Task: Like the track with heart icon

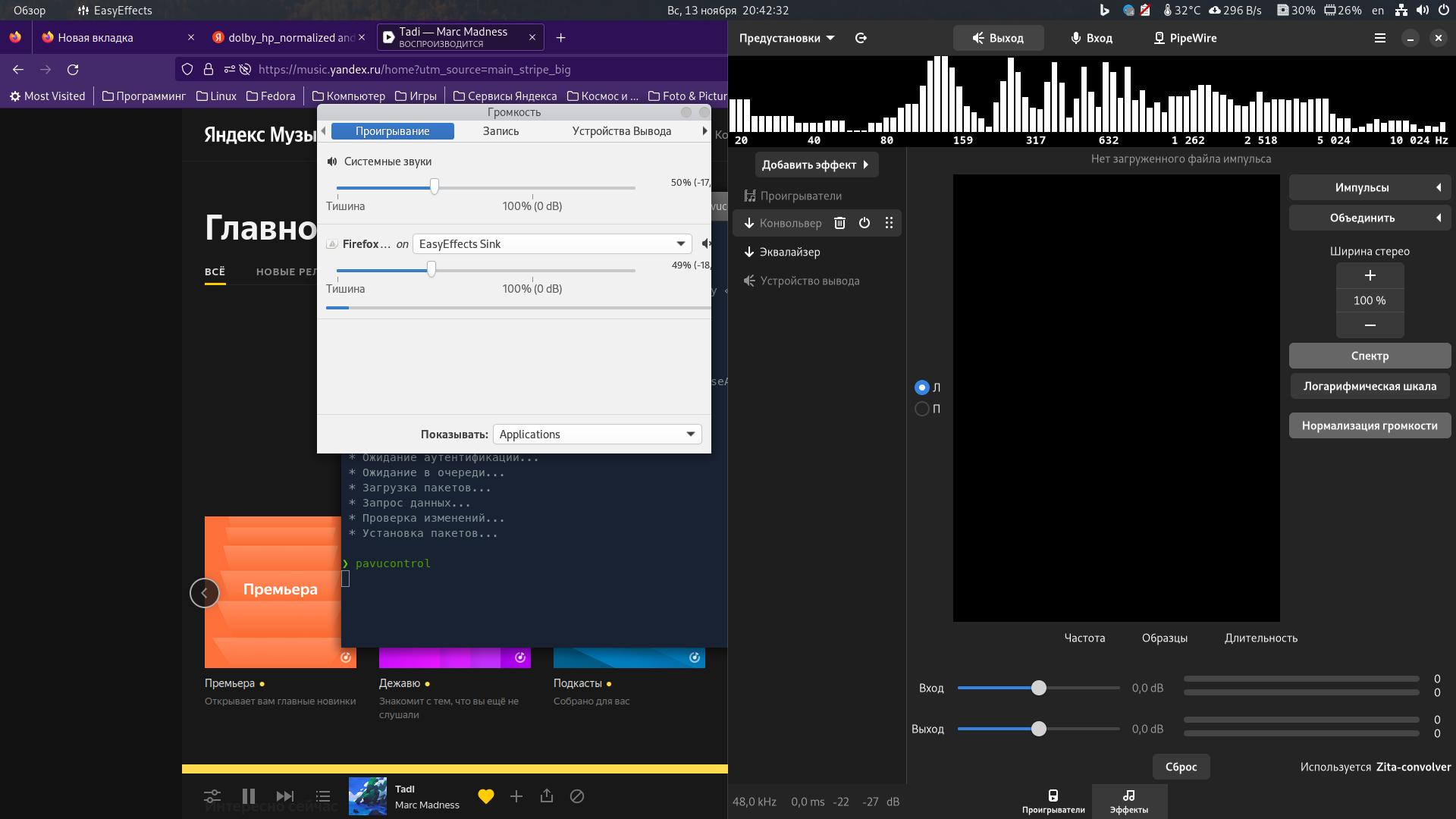Action: click(486, 796)
